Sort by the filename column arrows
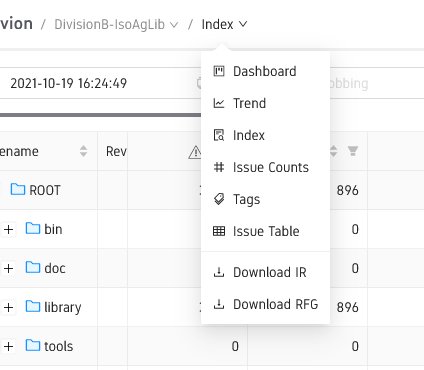 (83, 151)
